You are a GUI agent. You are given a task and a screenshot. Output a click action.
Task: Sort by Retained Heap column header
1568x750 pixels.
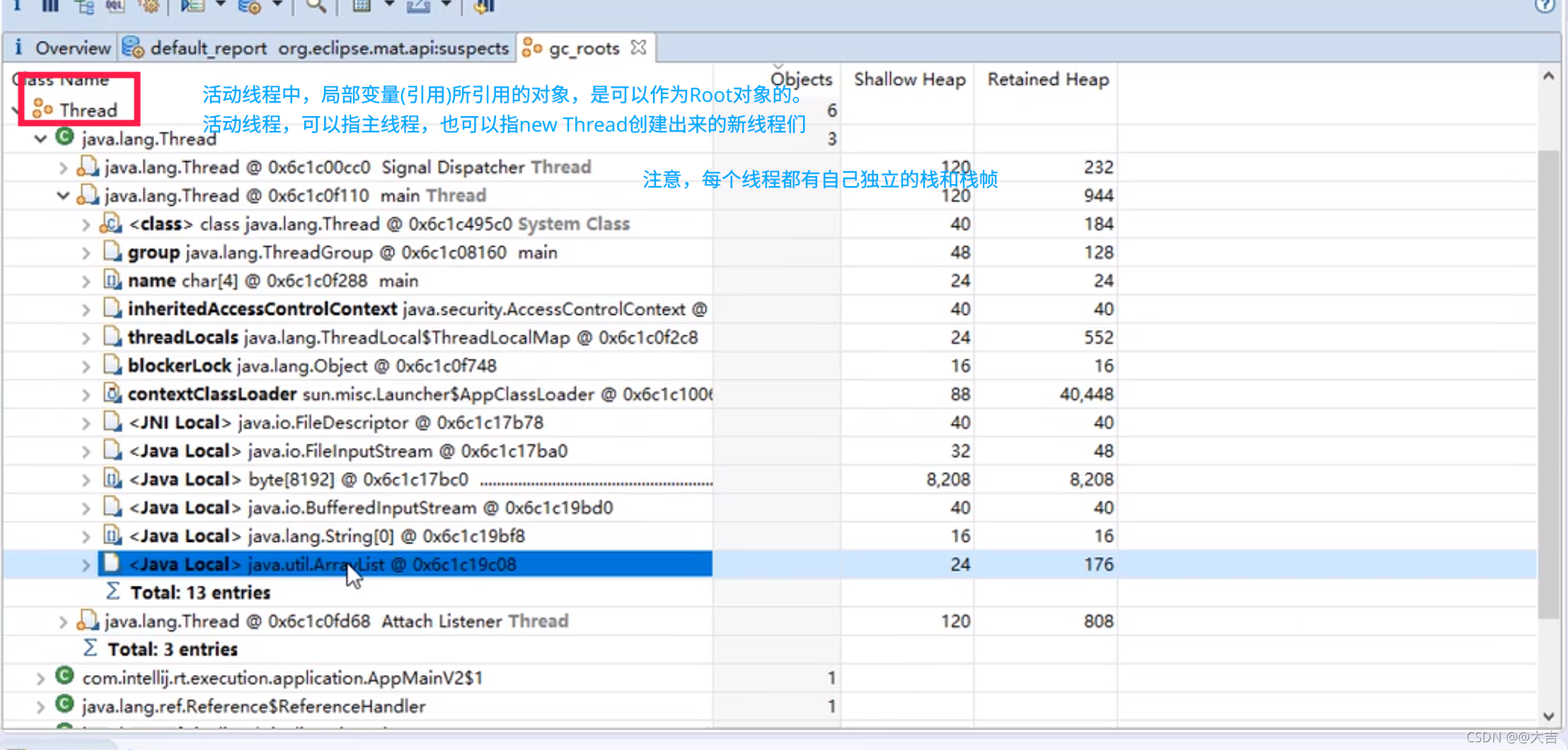click(1047, 79)
